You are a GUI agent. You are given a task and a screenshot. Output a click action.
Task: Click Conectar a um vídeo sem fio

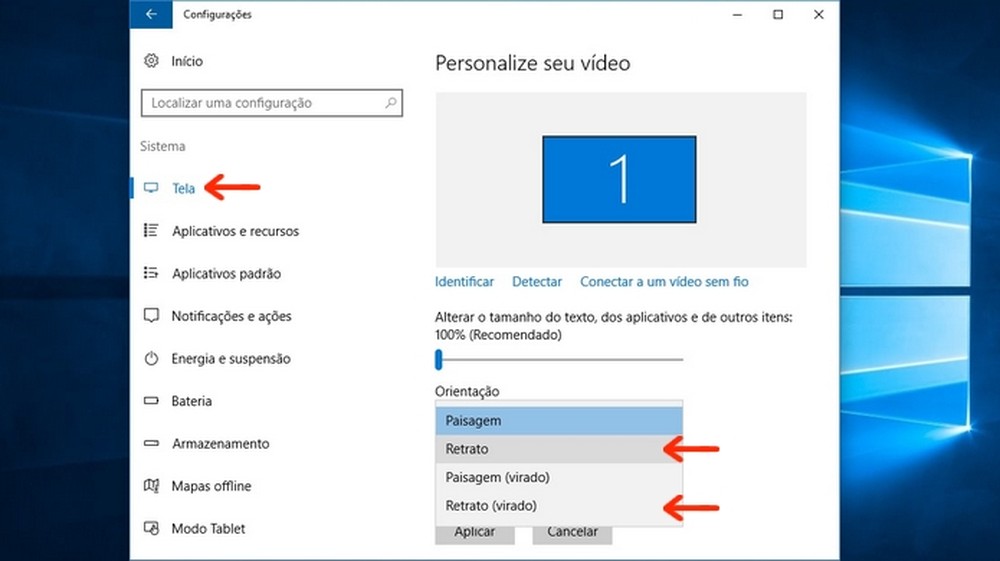[x=664, y=282]
